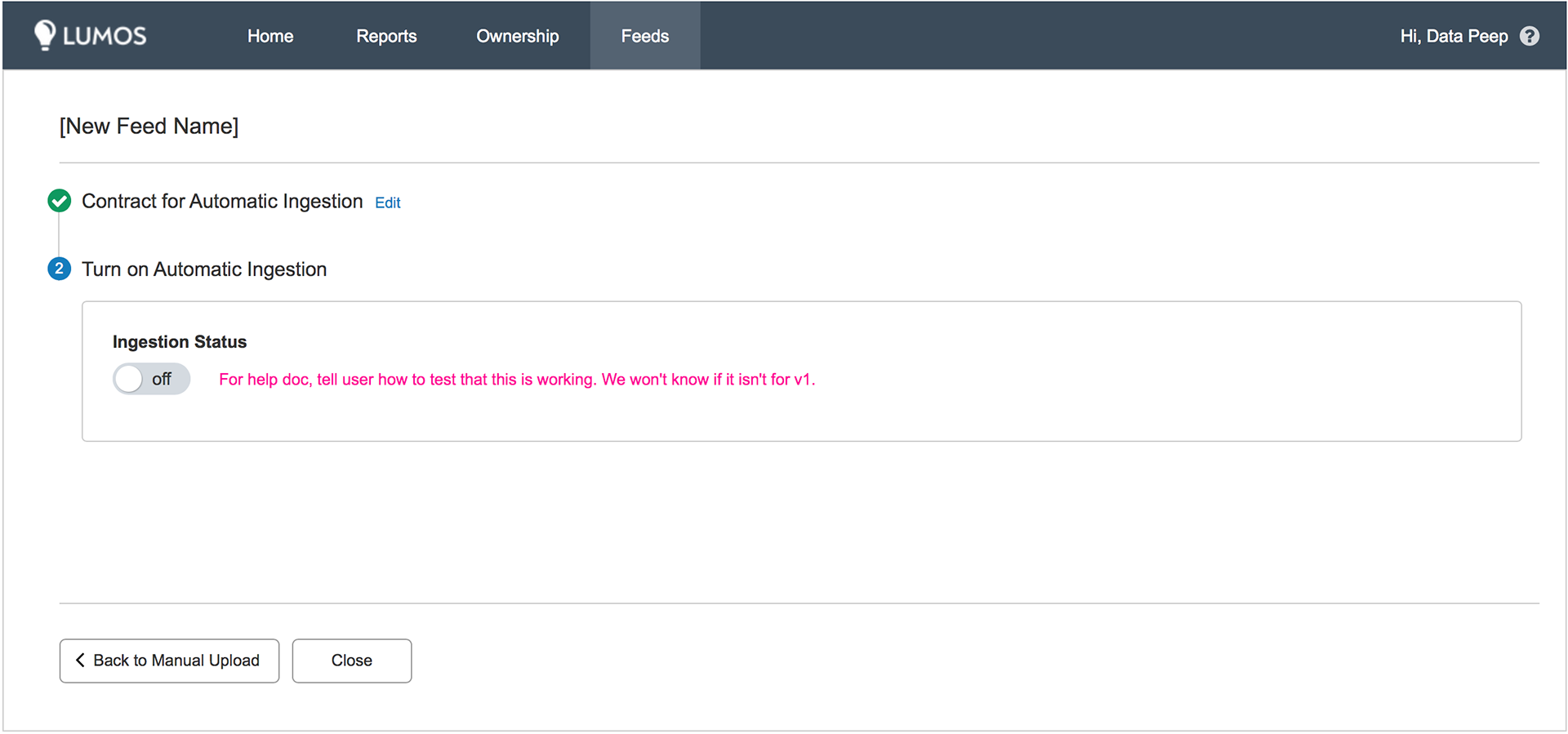
Task: Click the [New Feed Name] title
Action: (149, 126)
